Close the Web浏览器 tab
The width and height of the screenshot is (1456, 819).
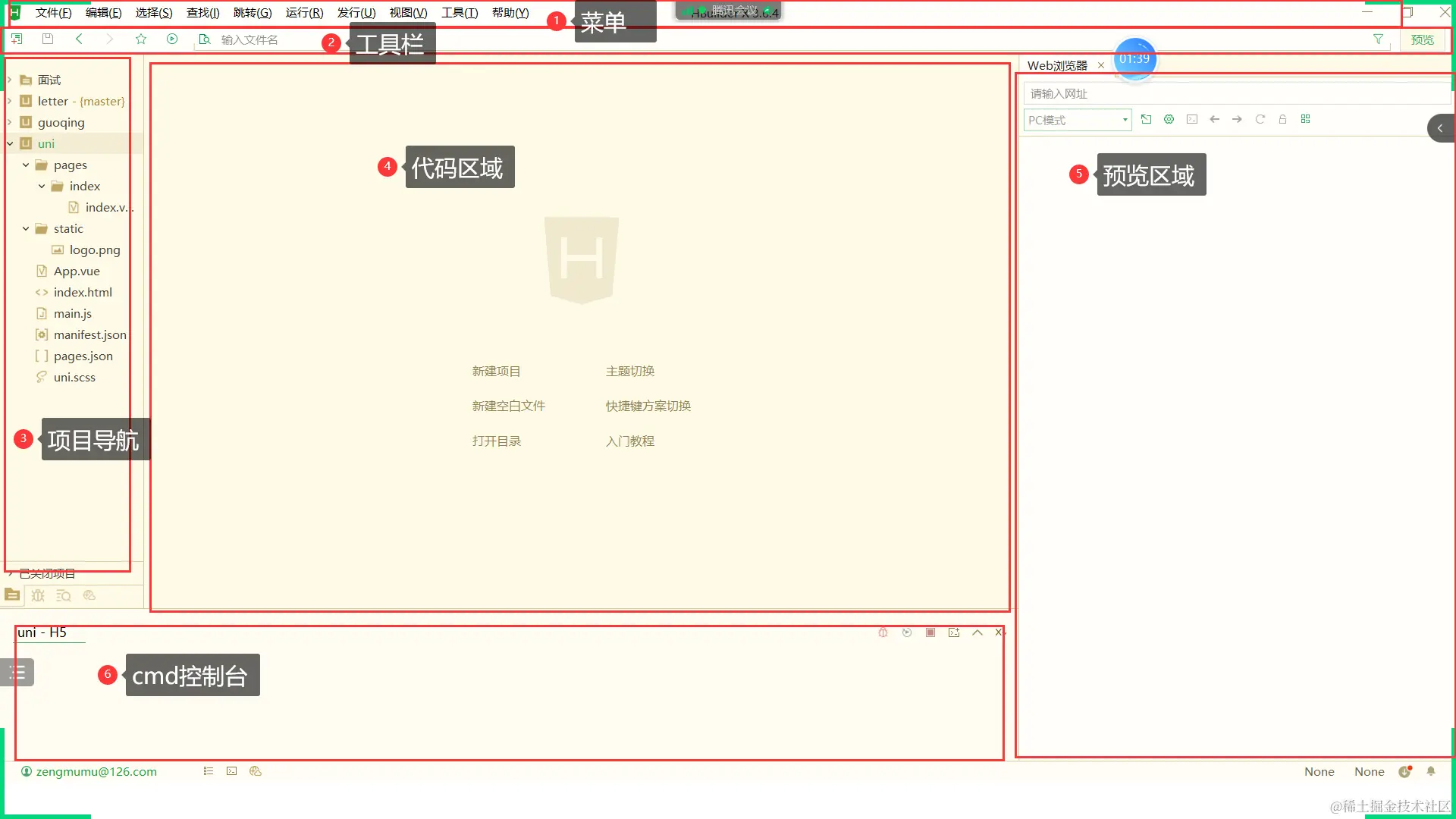[x=1101, y=65]
